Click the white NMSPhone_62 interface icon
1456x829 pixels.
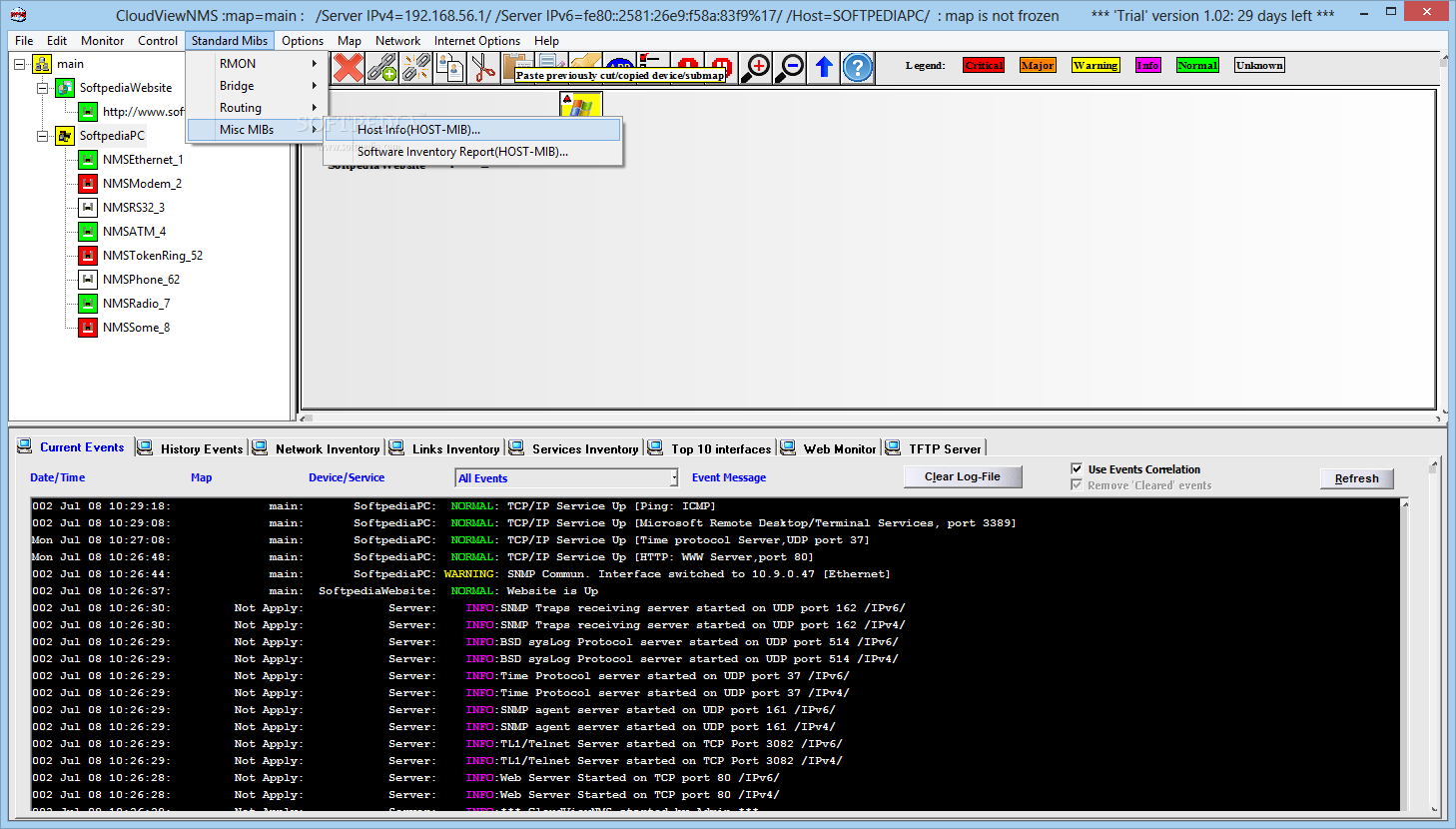88,280
